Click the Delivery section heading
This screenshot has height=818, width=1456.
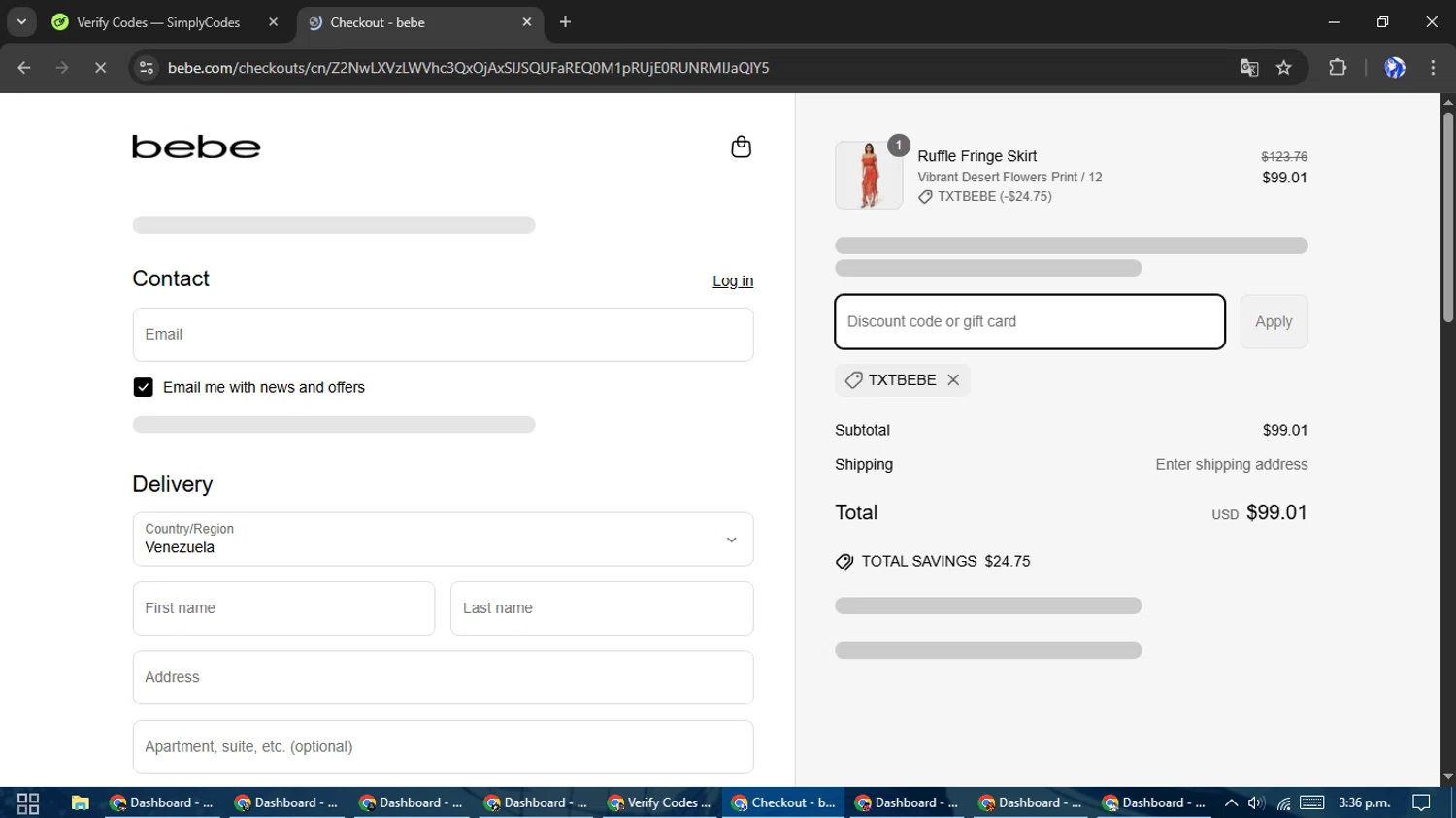coord(173,484)
